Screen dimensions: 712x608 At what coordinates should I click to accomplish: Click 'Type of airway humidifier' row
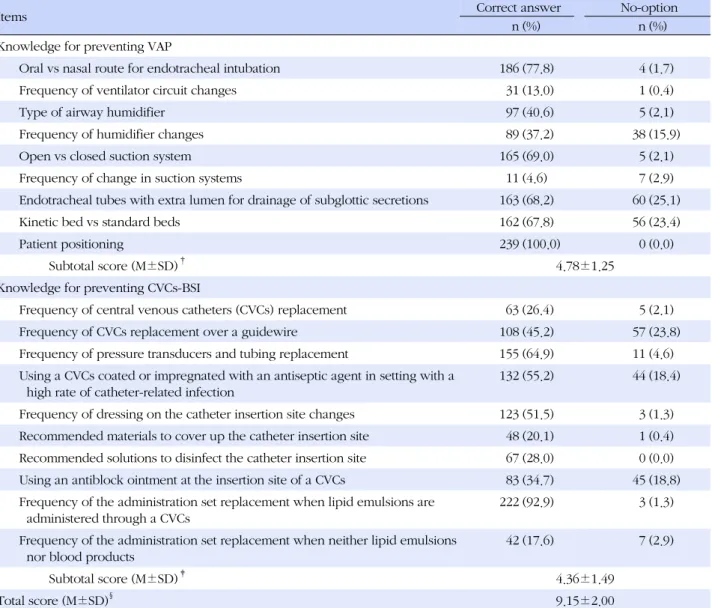pos(356,112)
